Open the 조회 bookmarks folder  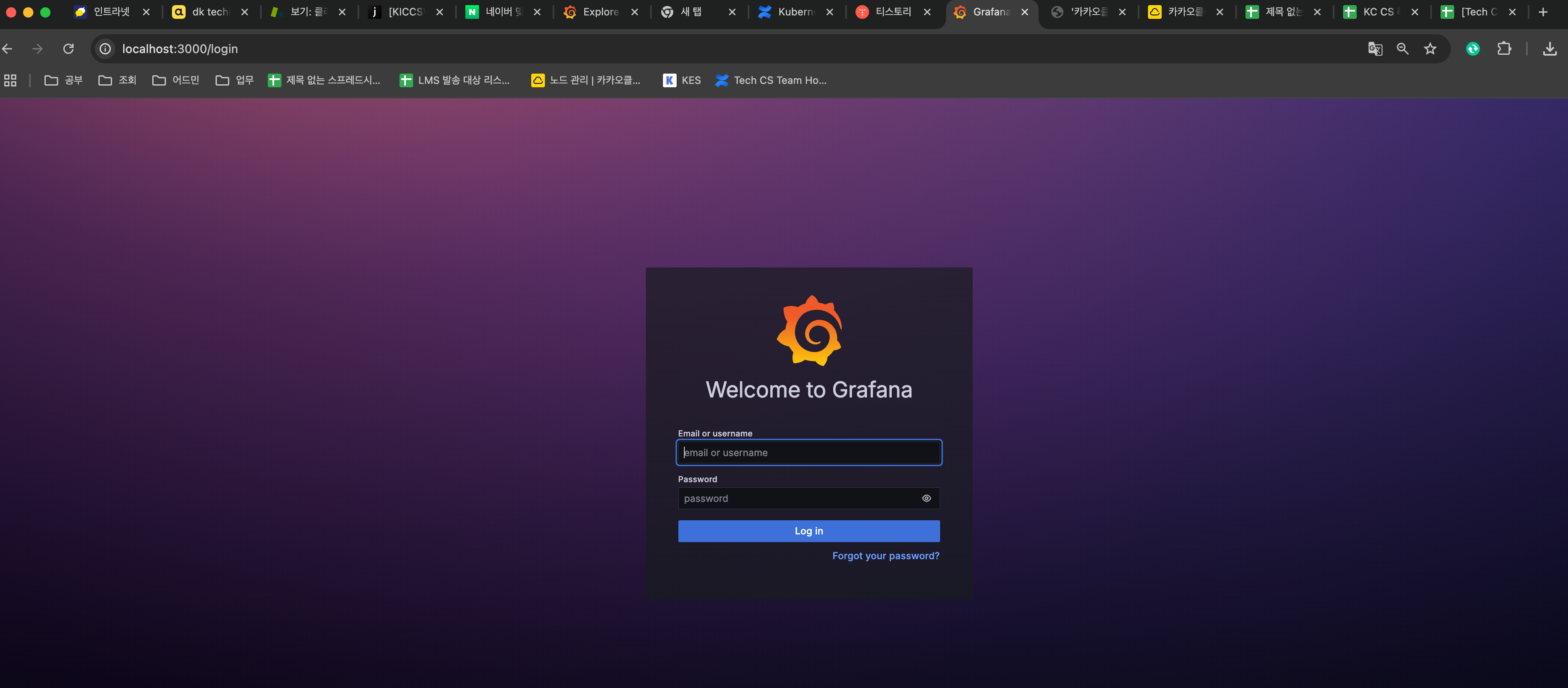click(118, 80)
